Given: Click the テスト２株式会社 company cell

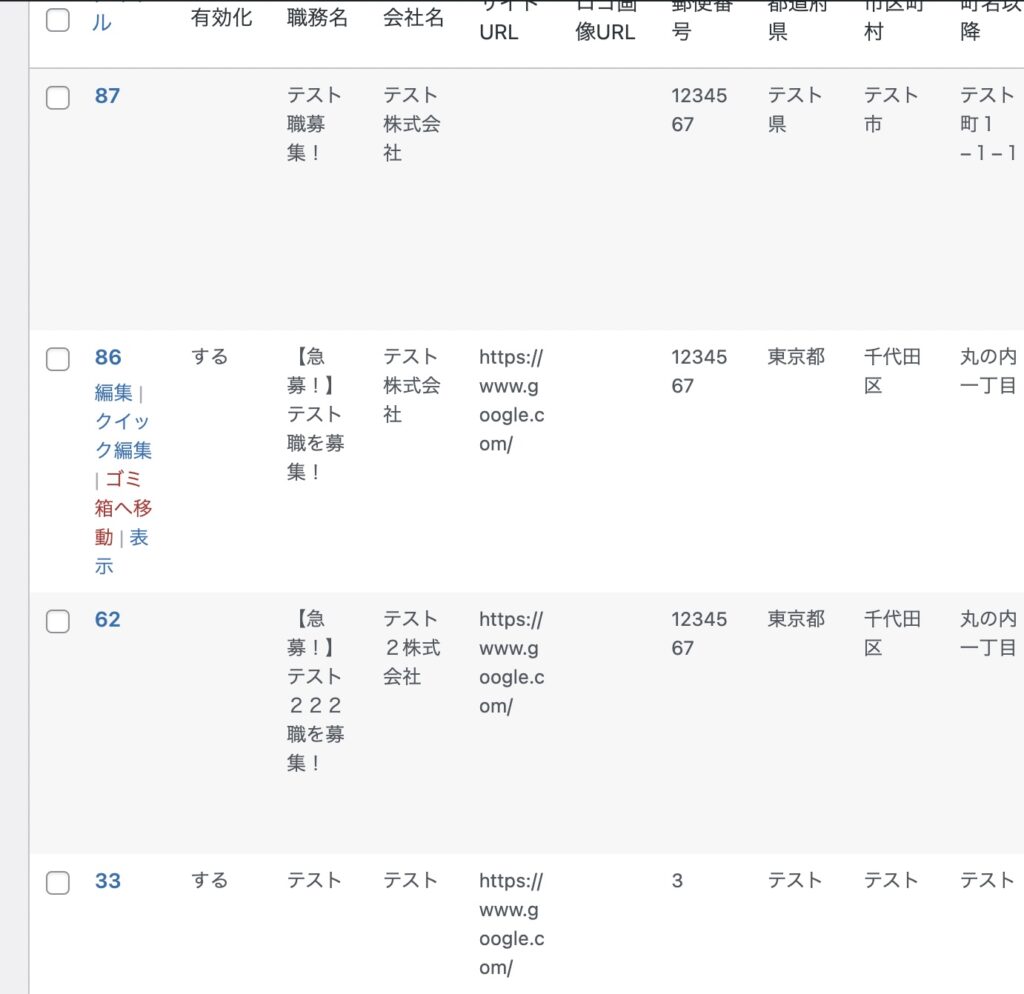Looking at the screenshot, I should pos(411,648).
